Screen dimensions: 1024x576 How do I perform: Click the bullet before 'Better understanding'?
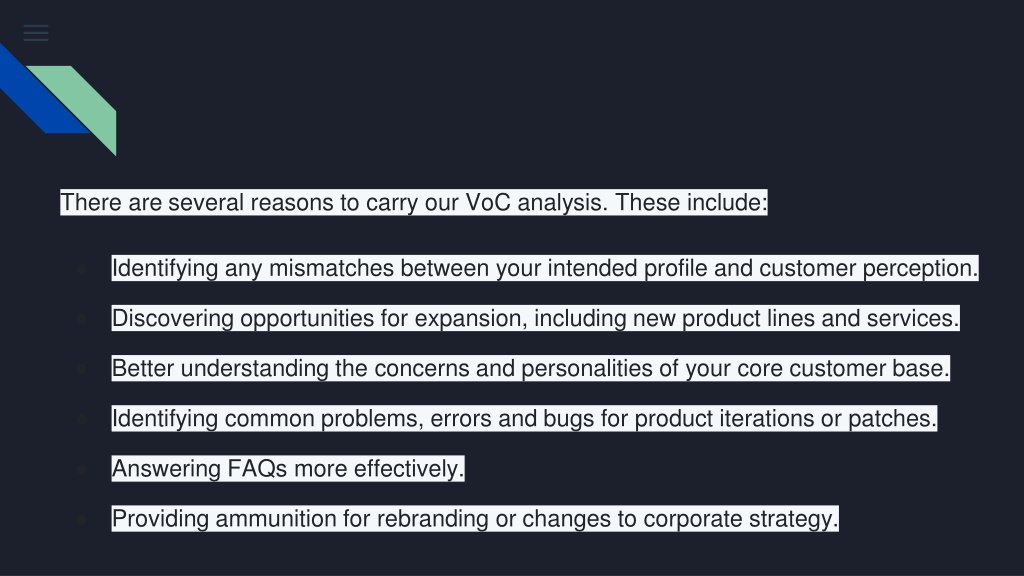82,369
